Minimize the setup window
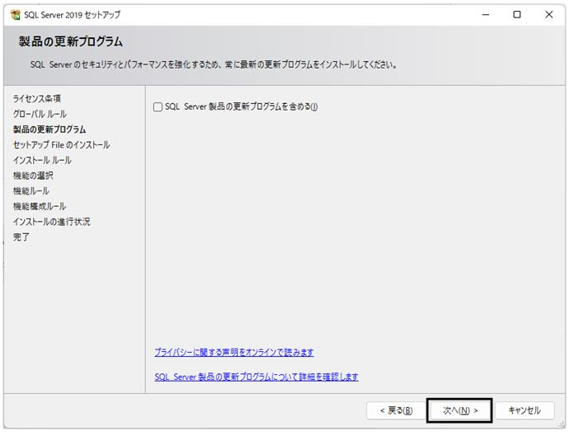Image resolution: width=569 pixels, height=432 pixels. [x=486, y=15]
